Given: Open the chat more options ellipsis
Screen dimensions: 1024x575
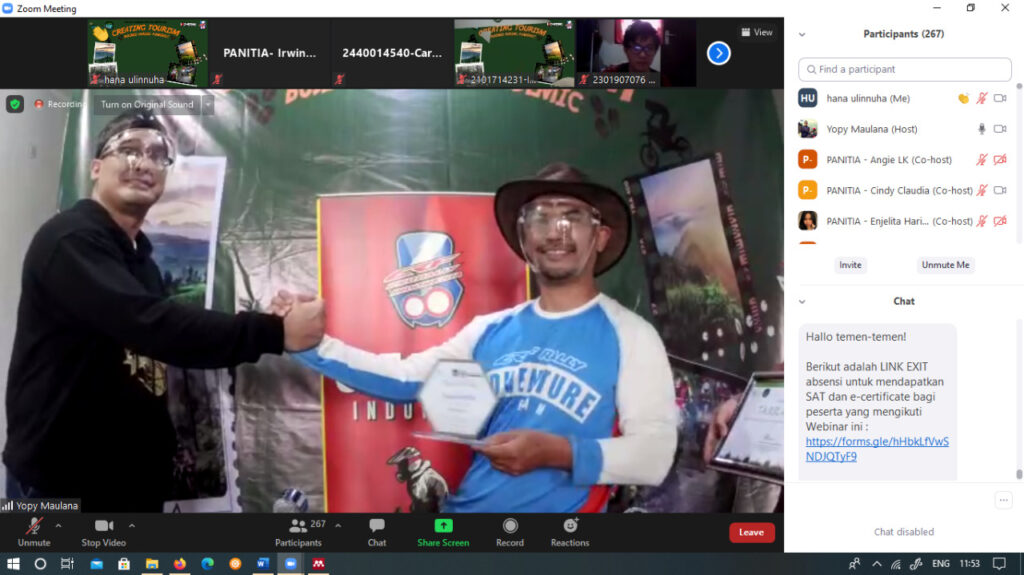Looking at the screenshot, I should coord(1003,500).
